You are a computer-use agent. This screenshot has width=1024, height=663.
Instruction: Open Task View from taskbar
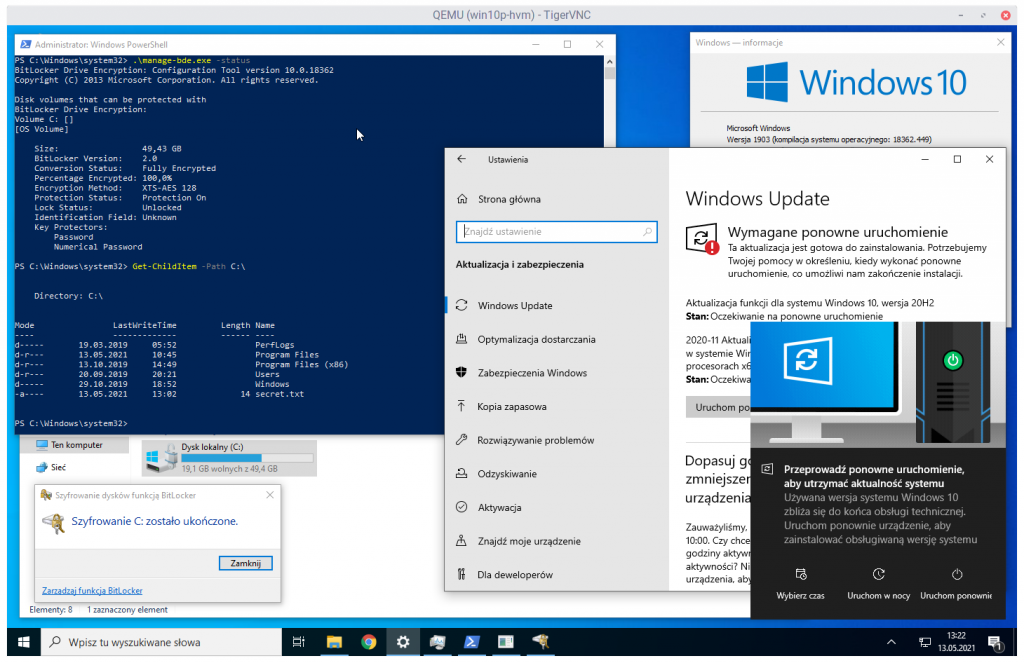pyautogui.click(x=298, y=643)
